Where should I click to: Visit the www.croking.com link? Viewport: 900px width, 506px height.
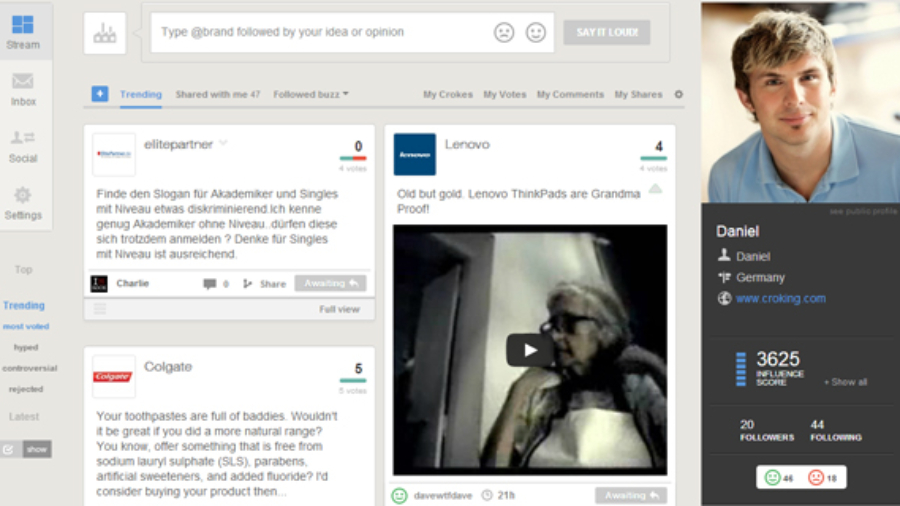pyautogui.click(x=781, y=298)
